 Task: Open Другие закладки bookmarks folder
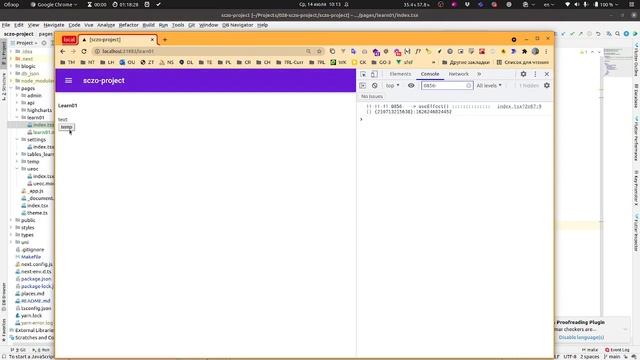[x=466, y=62]
